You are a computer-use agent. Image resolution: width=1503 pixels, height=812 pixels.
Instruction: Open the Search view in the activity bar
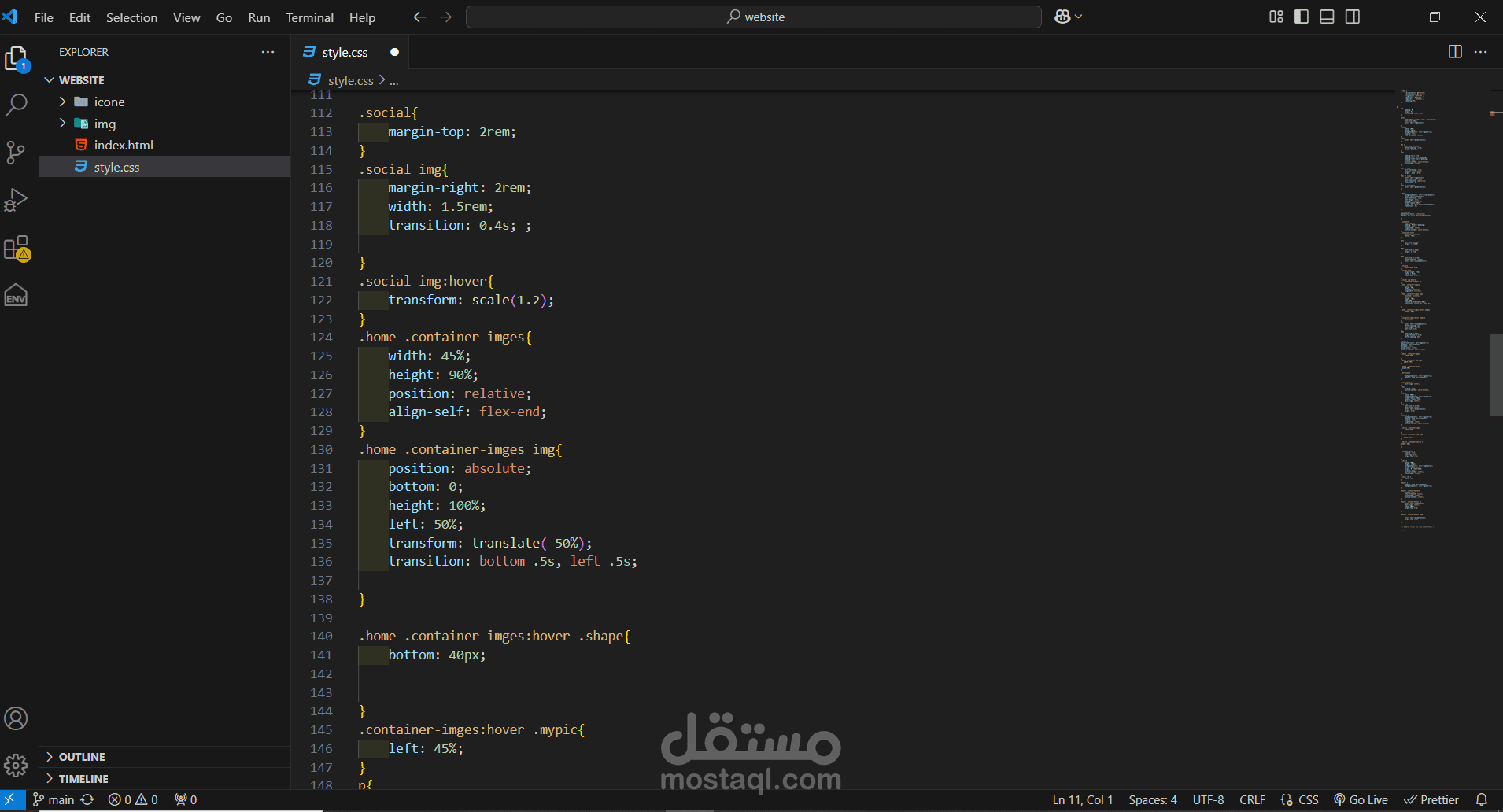[x=17, y=105]
